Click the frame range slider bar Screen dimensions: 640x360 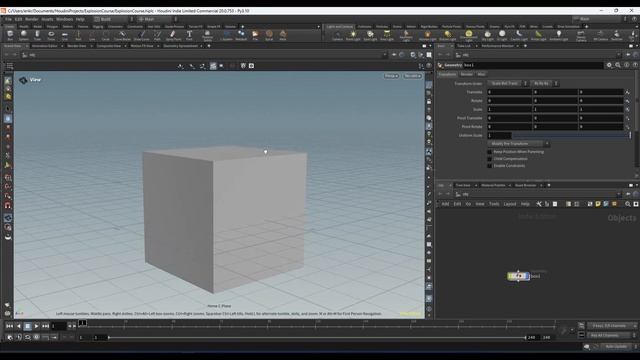point(317,338)
